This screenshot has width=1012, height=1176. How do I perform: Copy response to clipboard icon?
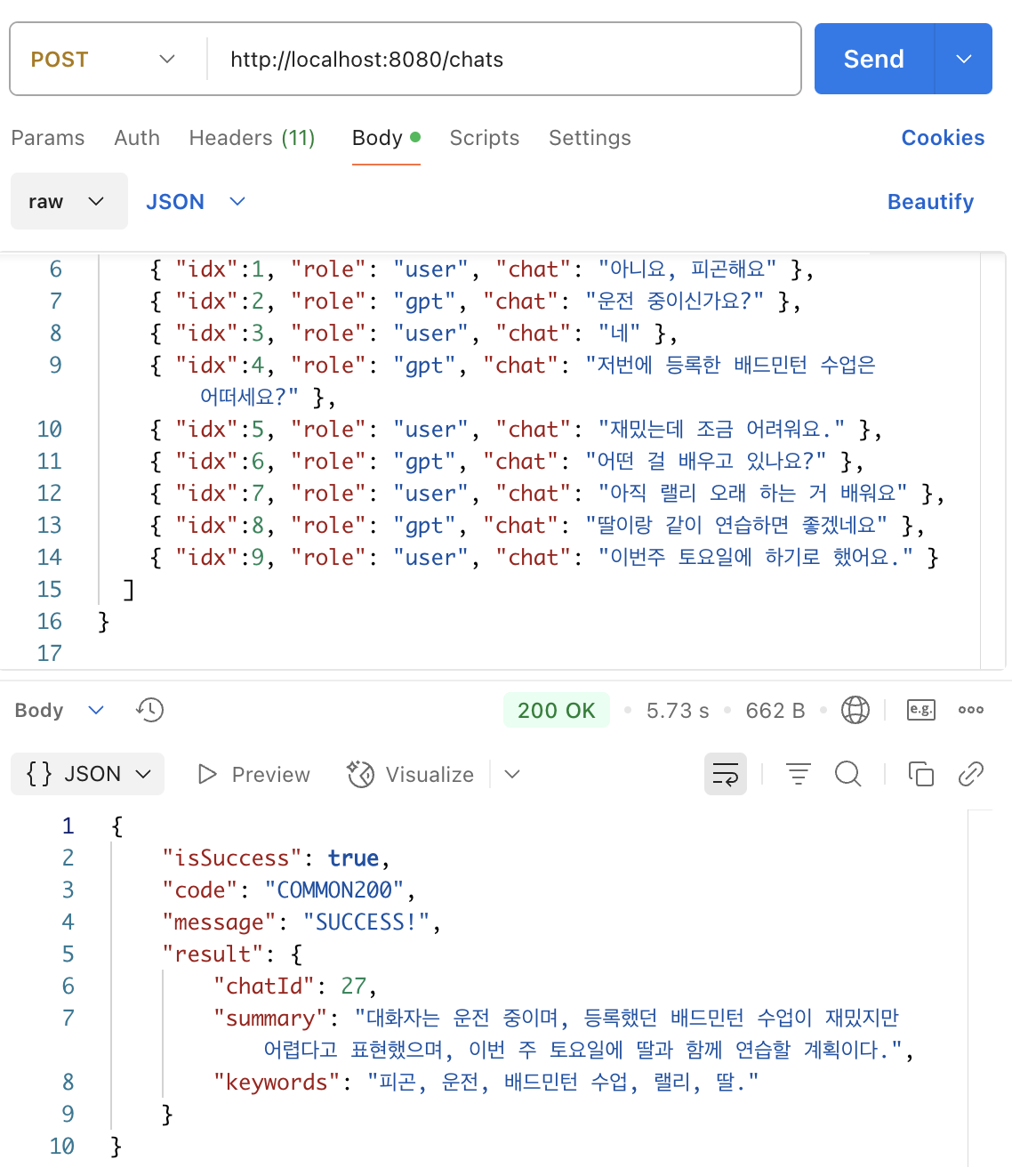(x=921, y=774)
